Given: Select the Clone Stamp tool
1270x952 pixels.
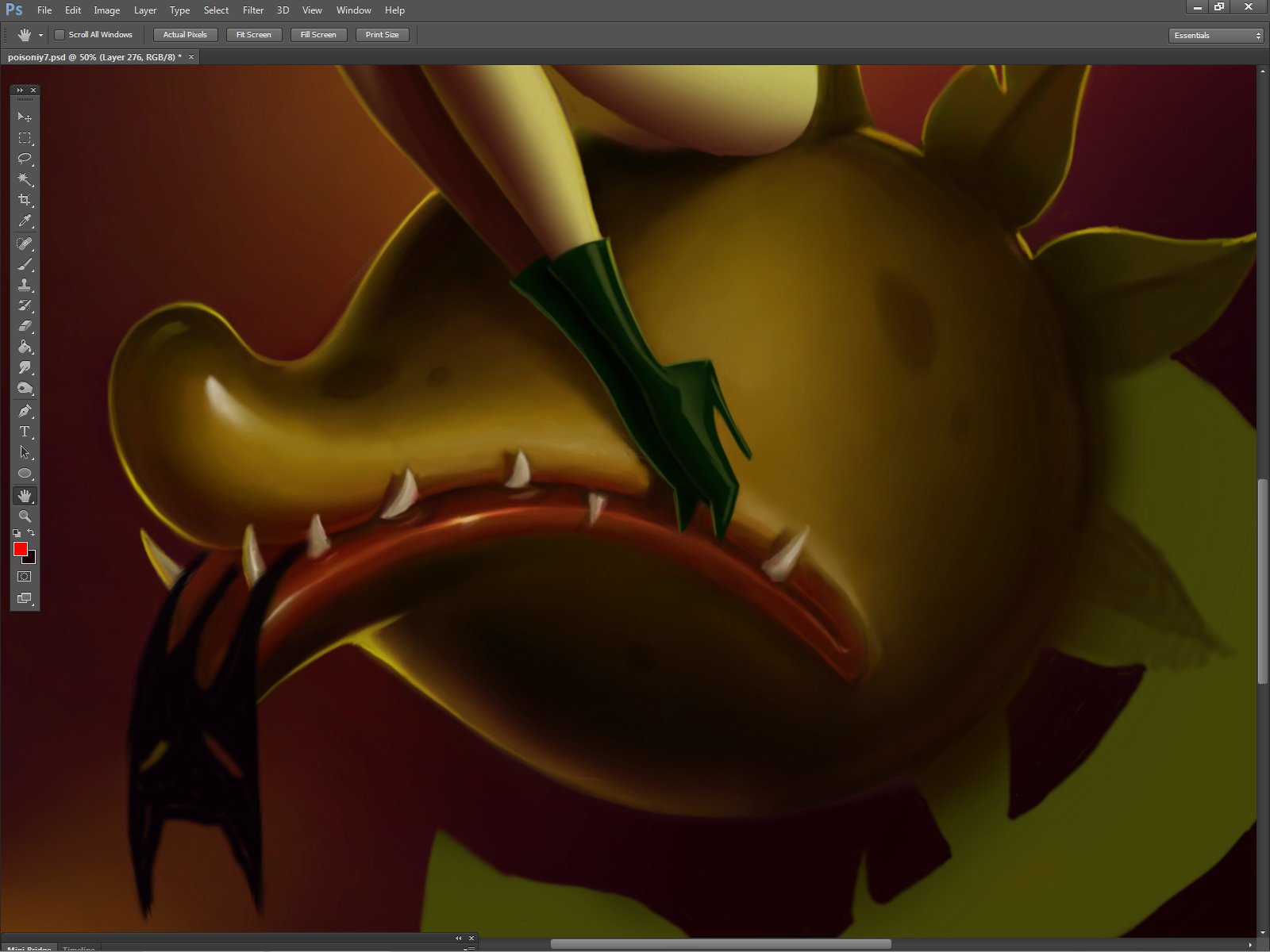Looking at the screenshot, I should (25, 285).
